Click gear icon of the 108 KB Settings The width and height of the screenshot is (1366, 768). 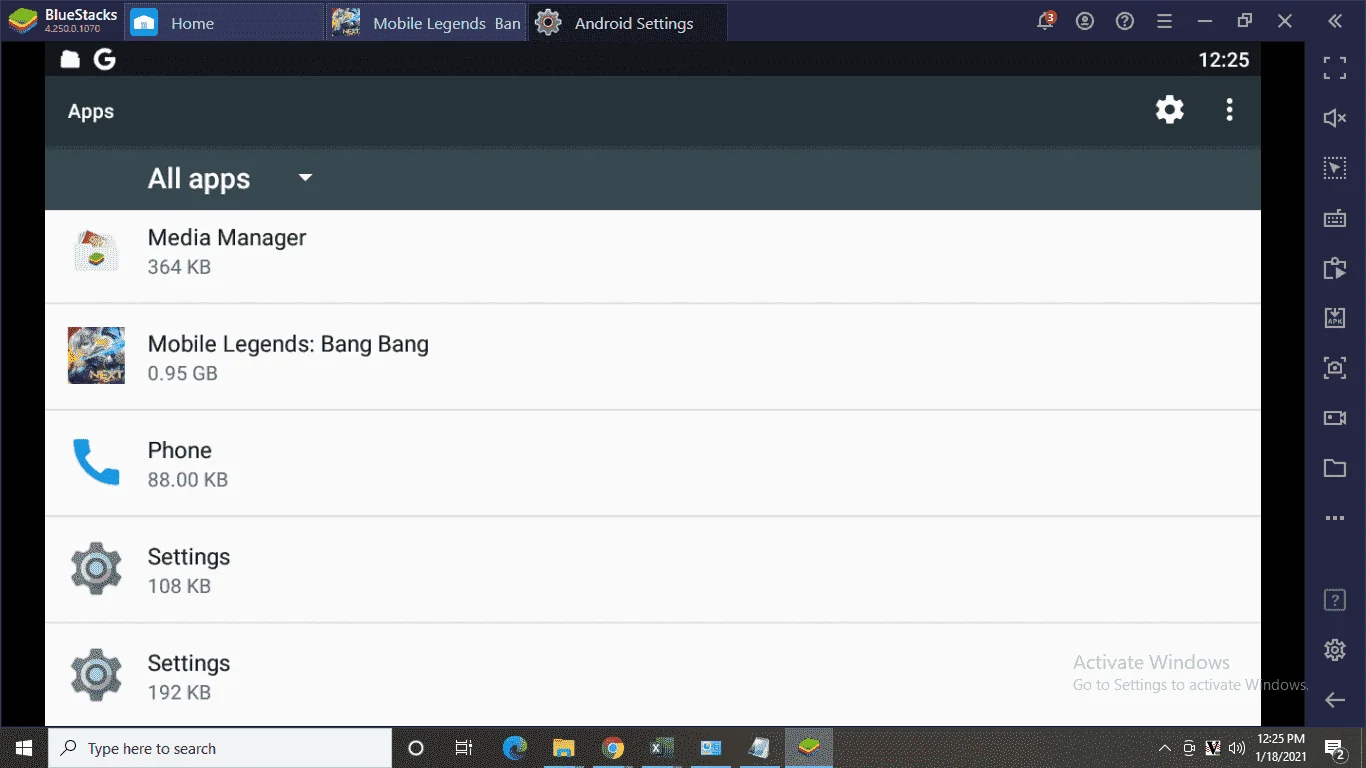tap(96, 569)
